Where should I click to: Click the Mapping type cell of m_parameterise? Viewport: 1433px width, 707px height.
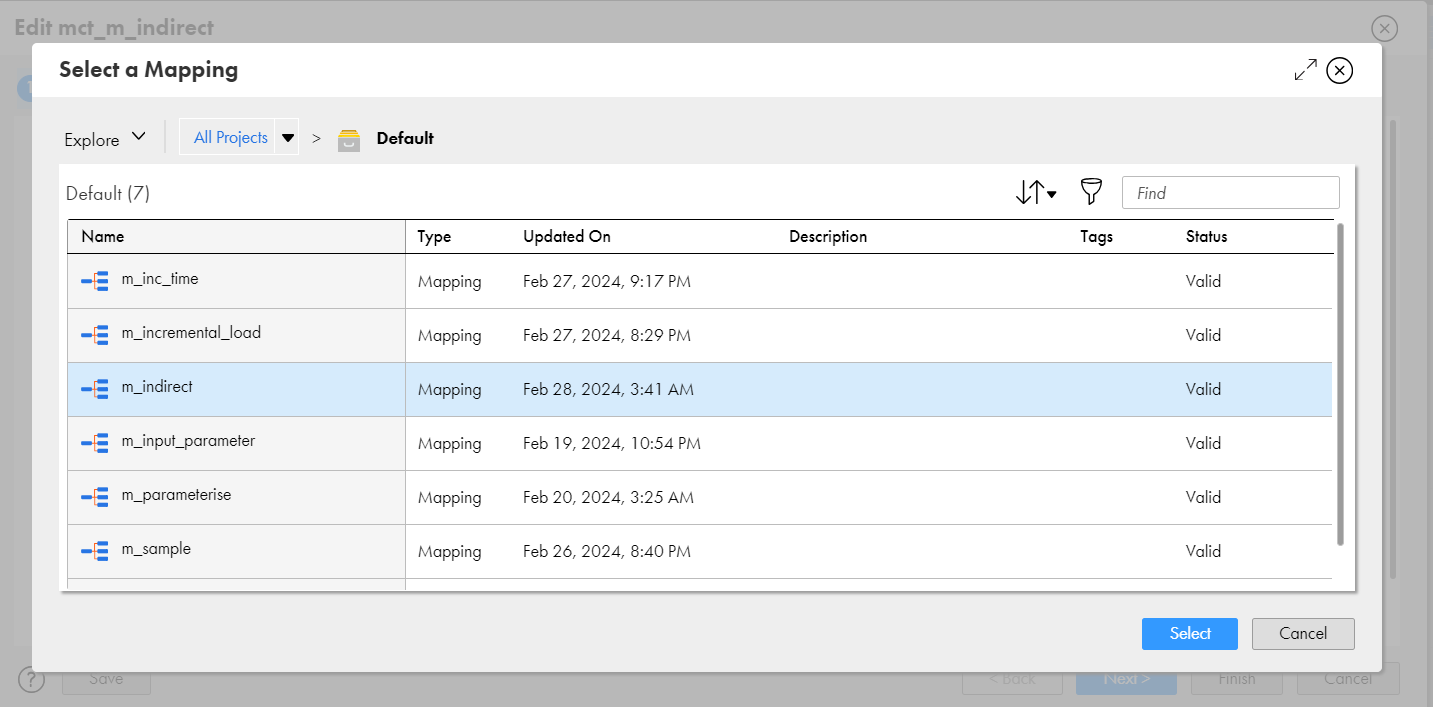click(x=450, y=498)
